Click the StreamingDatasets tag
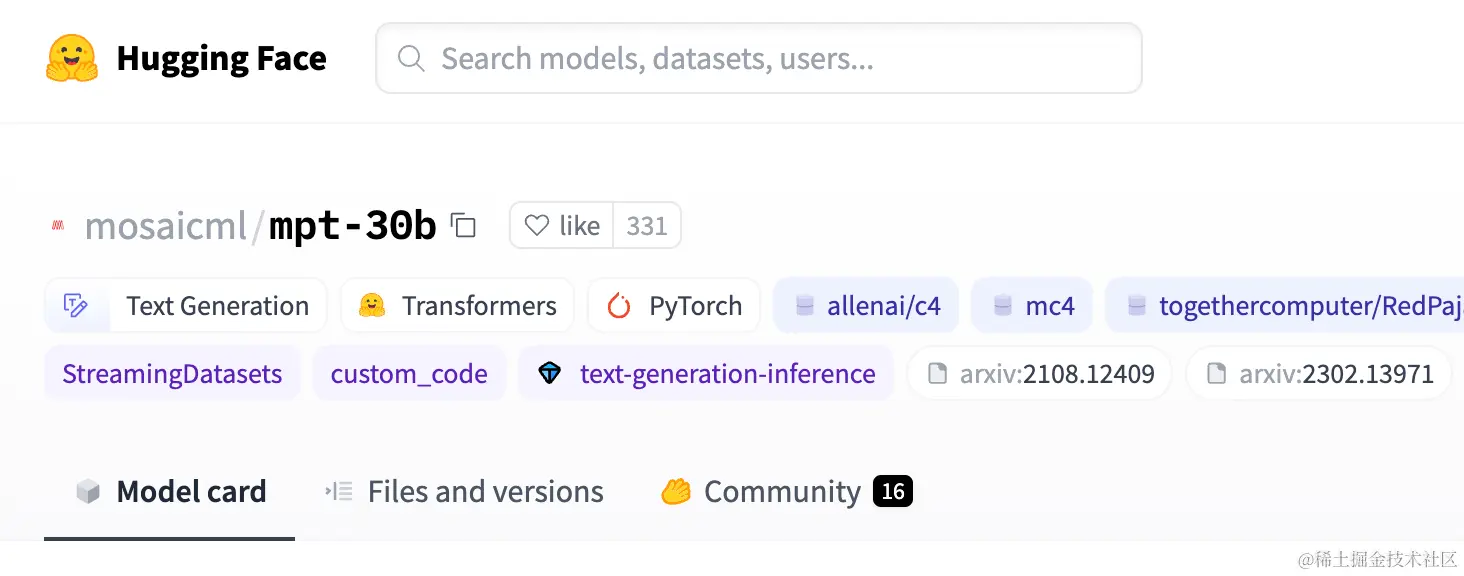This screenshot has width=1464, height=576. point(172,374)
